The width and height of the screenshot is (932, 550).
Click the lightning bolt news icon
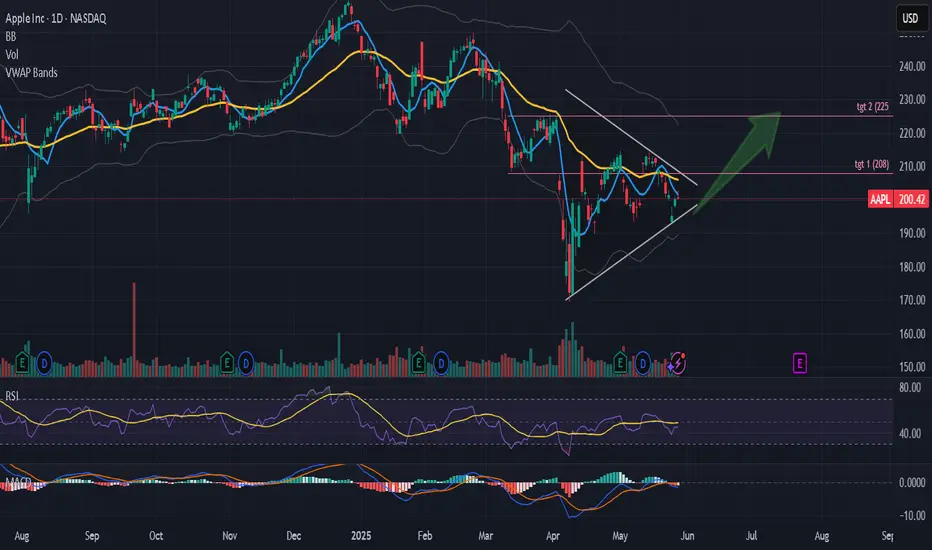[x=678, y=362]
